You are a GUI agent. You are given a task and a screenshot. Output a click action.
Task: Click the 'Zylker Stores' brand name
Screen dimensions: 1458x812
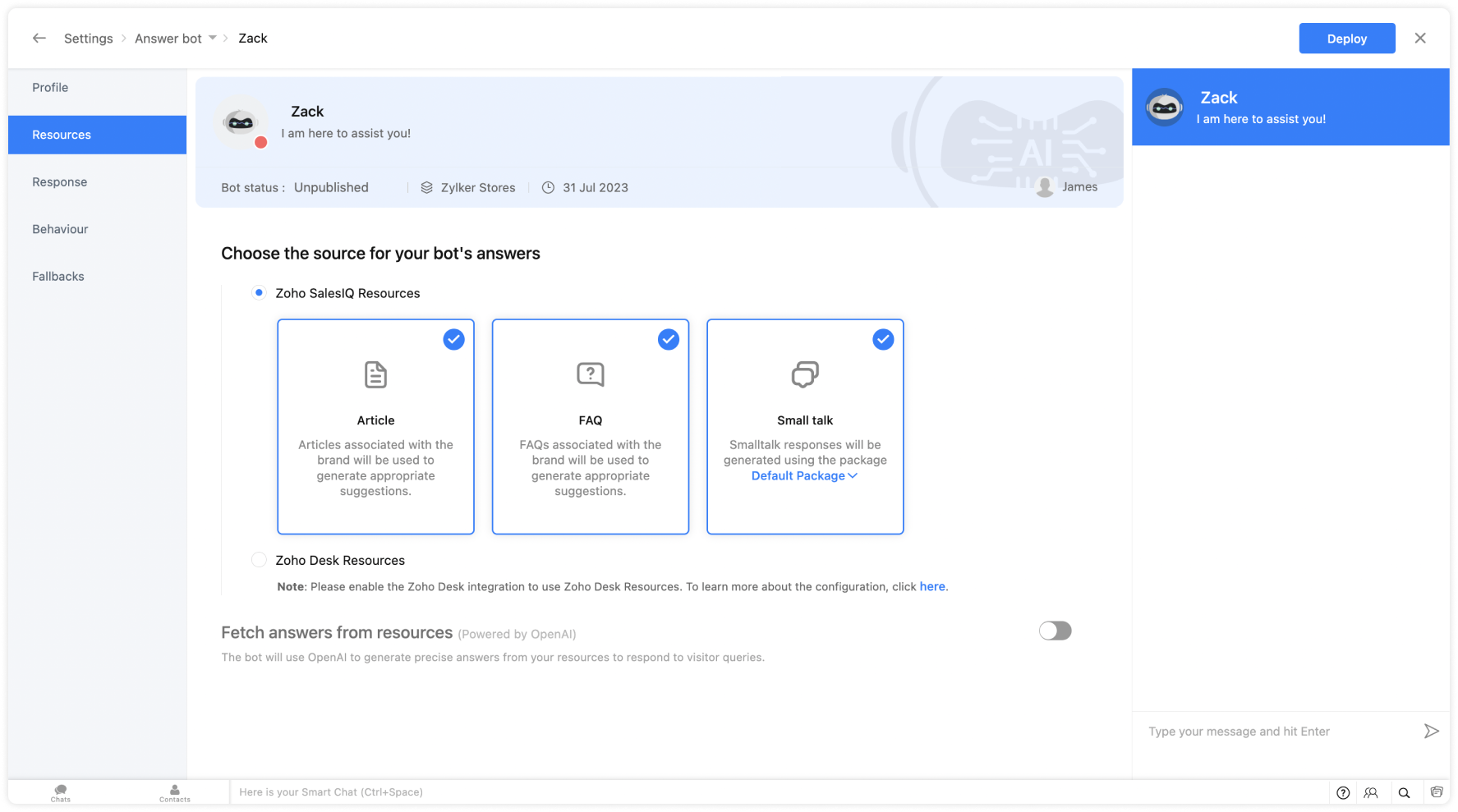478,187
